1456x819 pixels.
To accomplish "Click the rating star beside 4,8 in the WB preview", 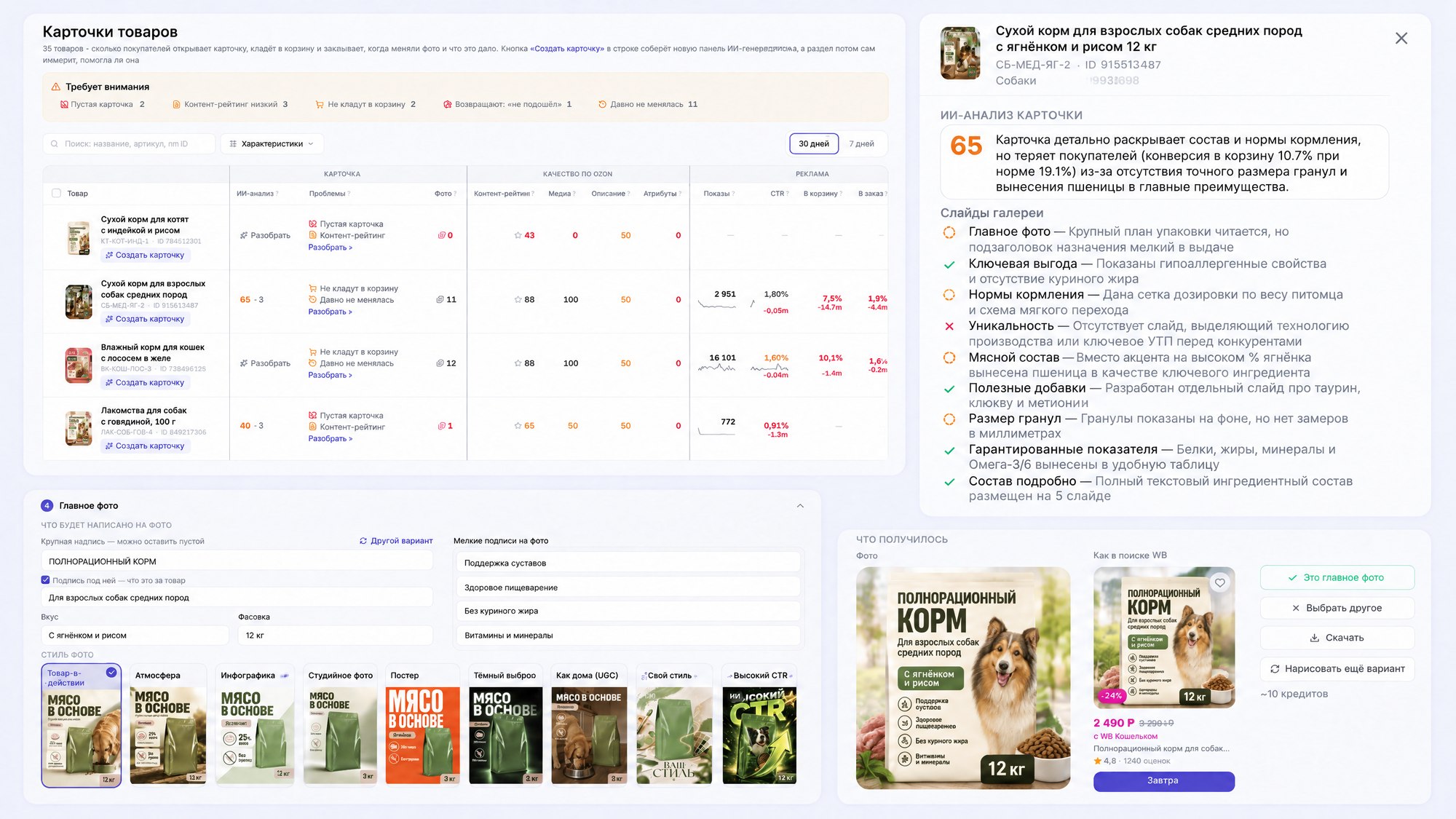I will coord(1098,761).
